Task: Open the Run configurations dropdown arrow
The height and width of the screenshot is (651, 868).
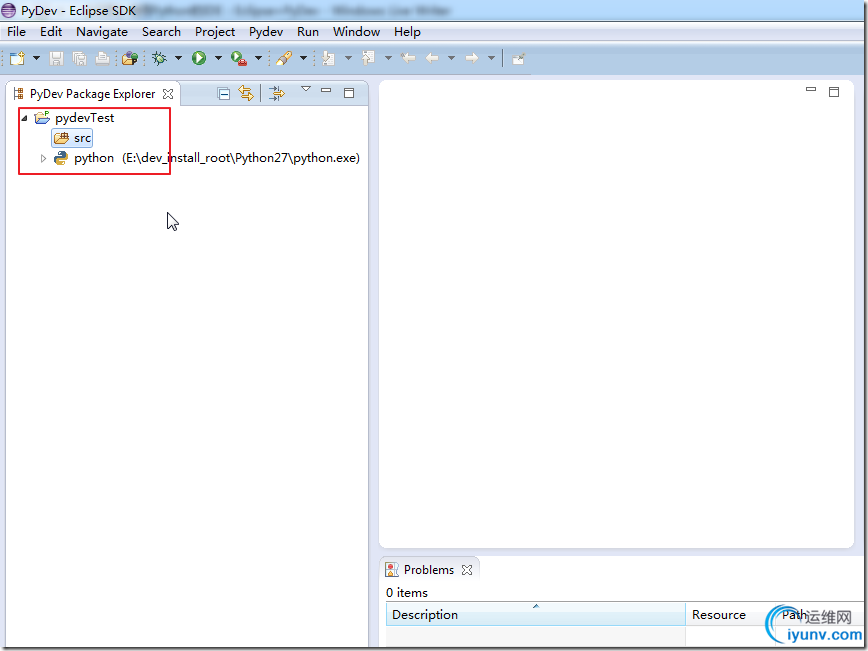Action: (x=218, y=58)
